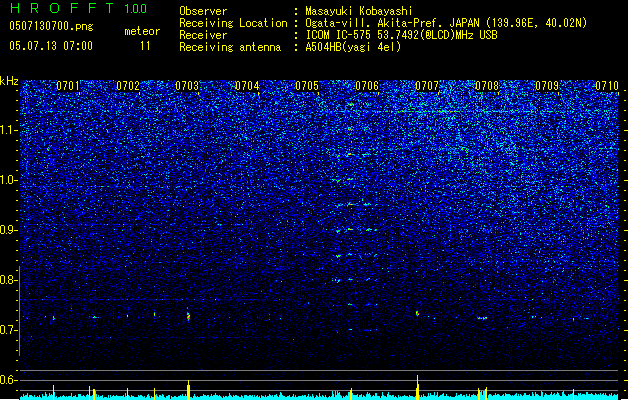Click the 0.7 kHz axis label
Viewport: 629px width, 400px height.
click(x=9, y=330)
